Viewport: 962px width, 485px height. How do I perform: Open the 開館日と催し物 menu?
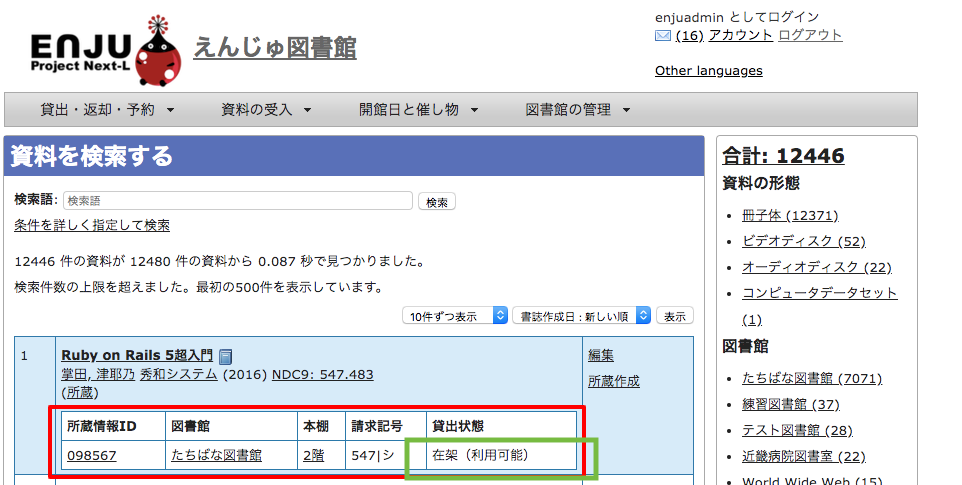pos(418,110)
